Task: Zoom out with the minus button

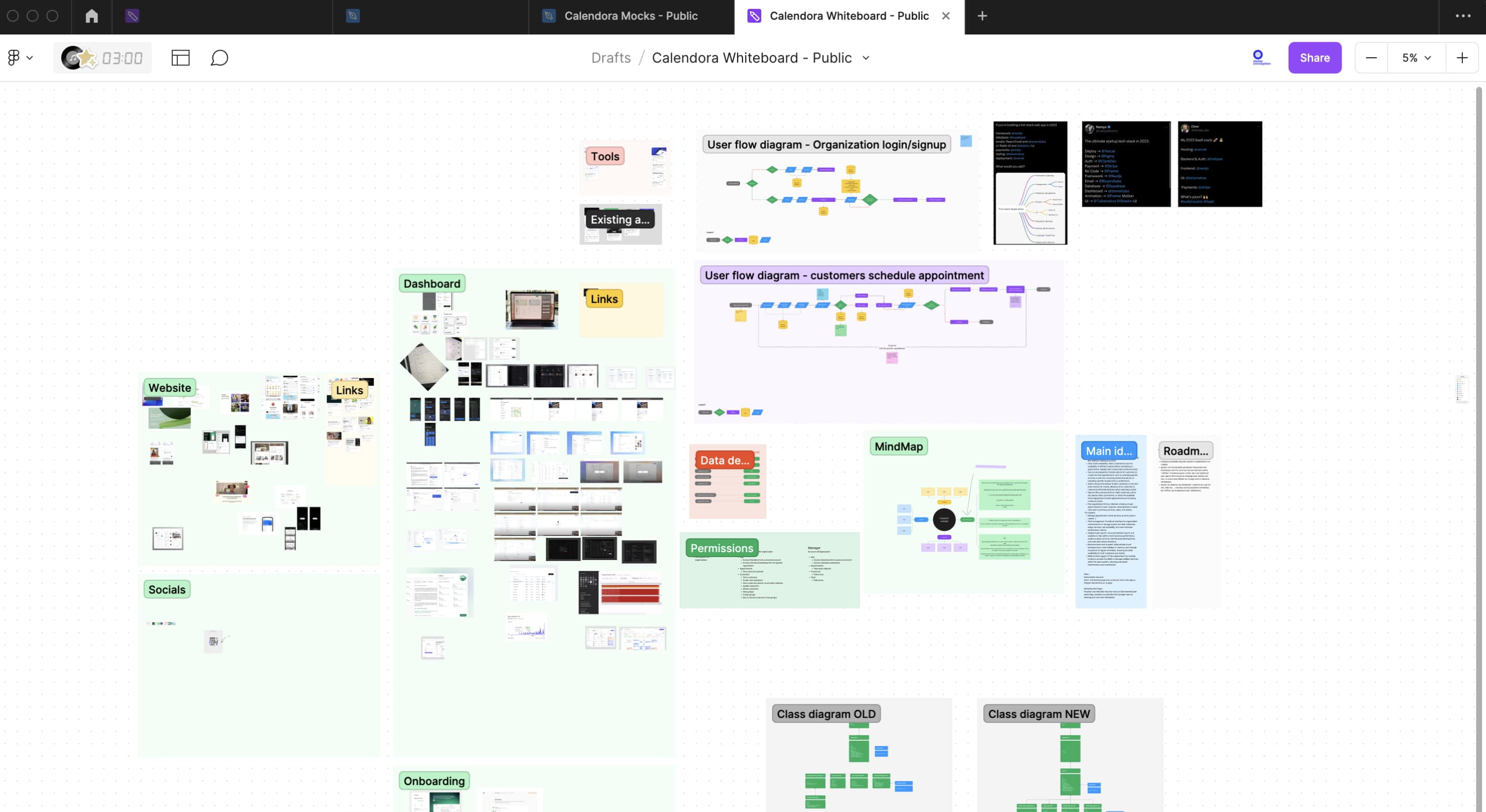Action: click(x=1371, y=58)
